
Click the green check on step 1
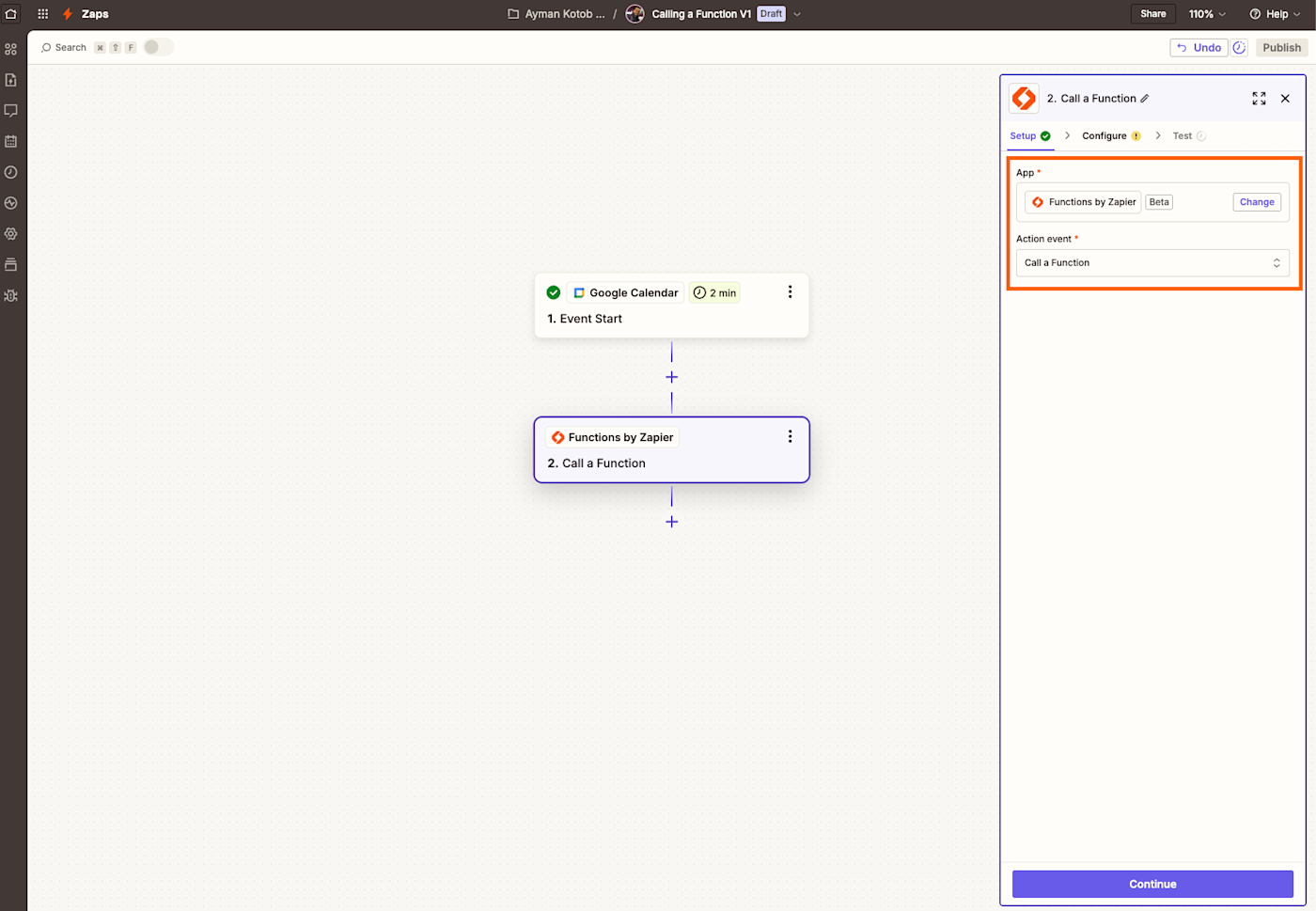[554, 292]
